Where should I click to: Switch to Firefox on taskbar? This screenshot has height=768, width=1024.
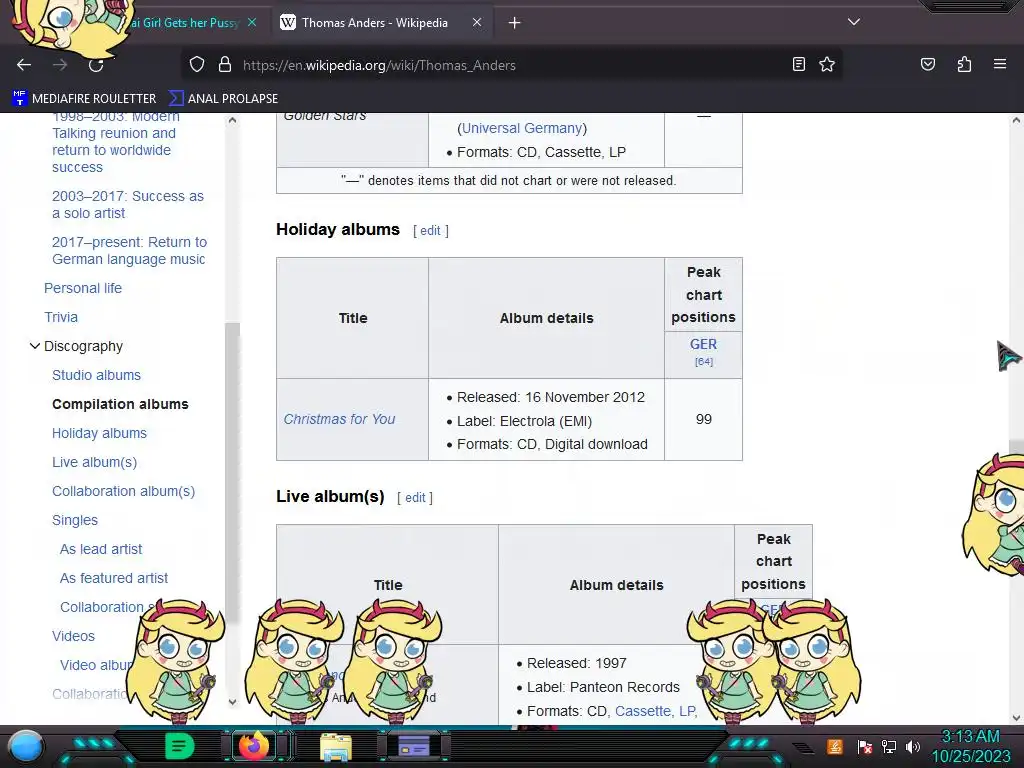(254, 746)
